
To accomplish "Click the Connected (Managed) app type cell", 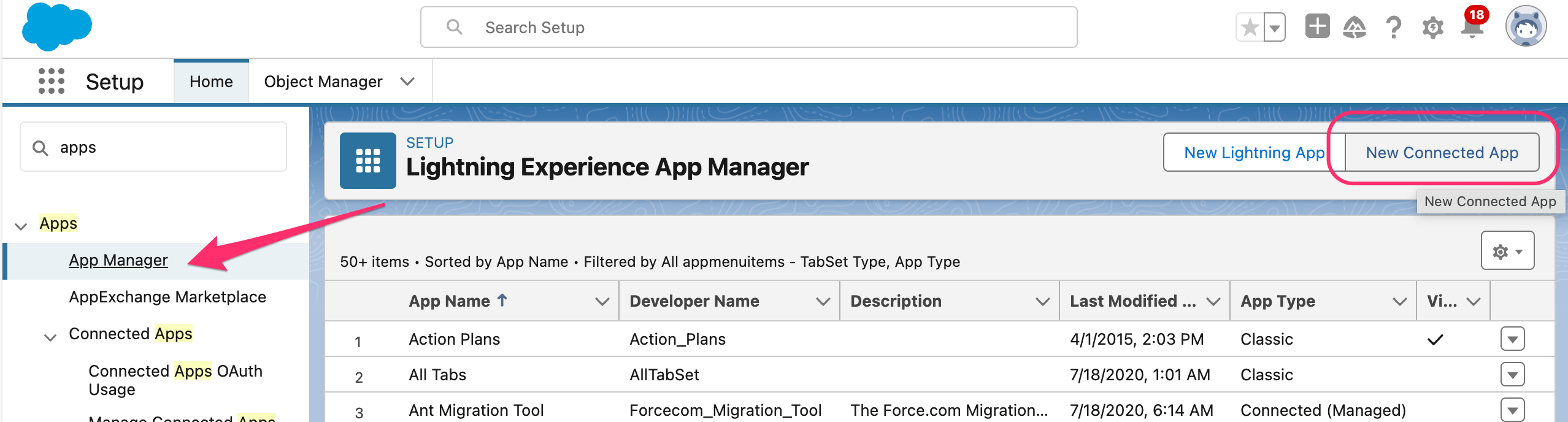I will [1323, 410].
